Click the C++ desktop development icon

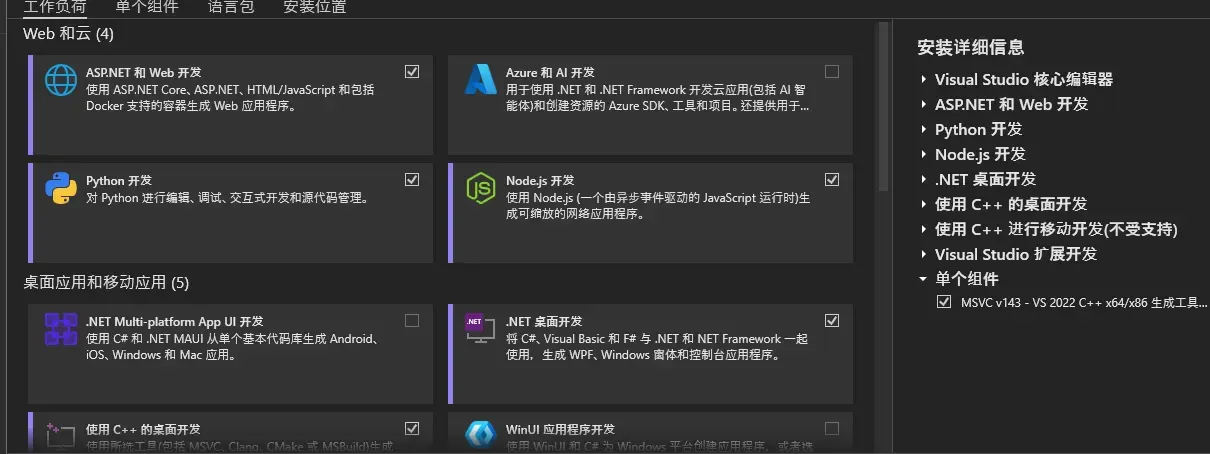pyautogui.click(x=62, y=436)
